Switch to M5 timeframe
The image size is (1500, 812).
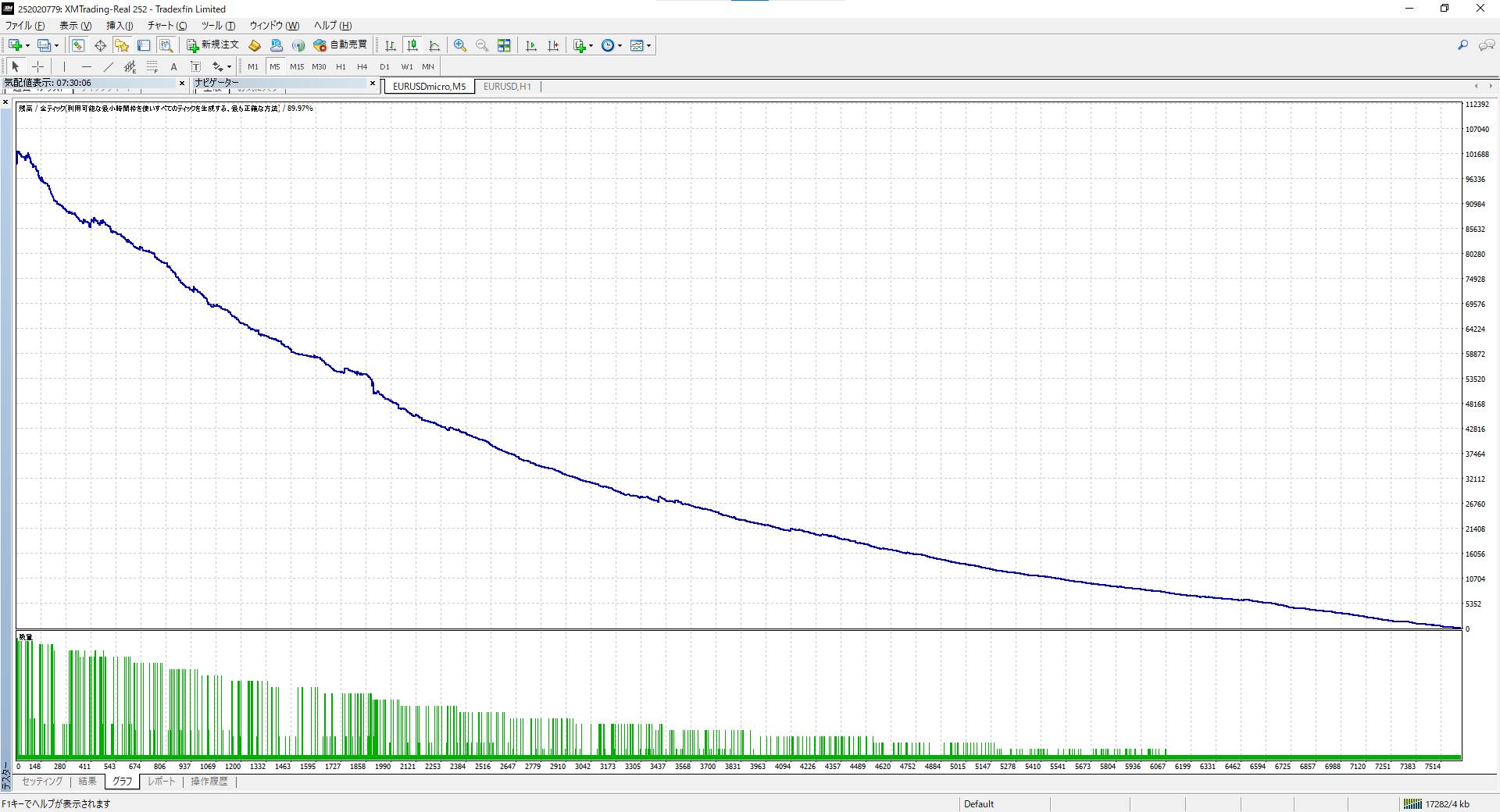click(274, 66)
